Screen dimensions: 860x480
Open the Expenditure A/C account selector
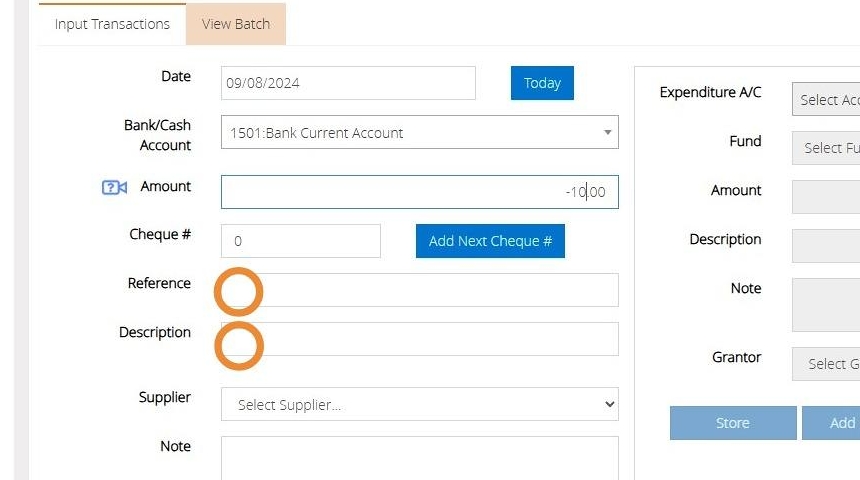tap(827, 100)
